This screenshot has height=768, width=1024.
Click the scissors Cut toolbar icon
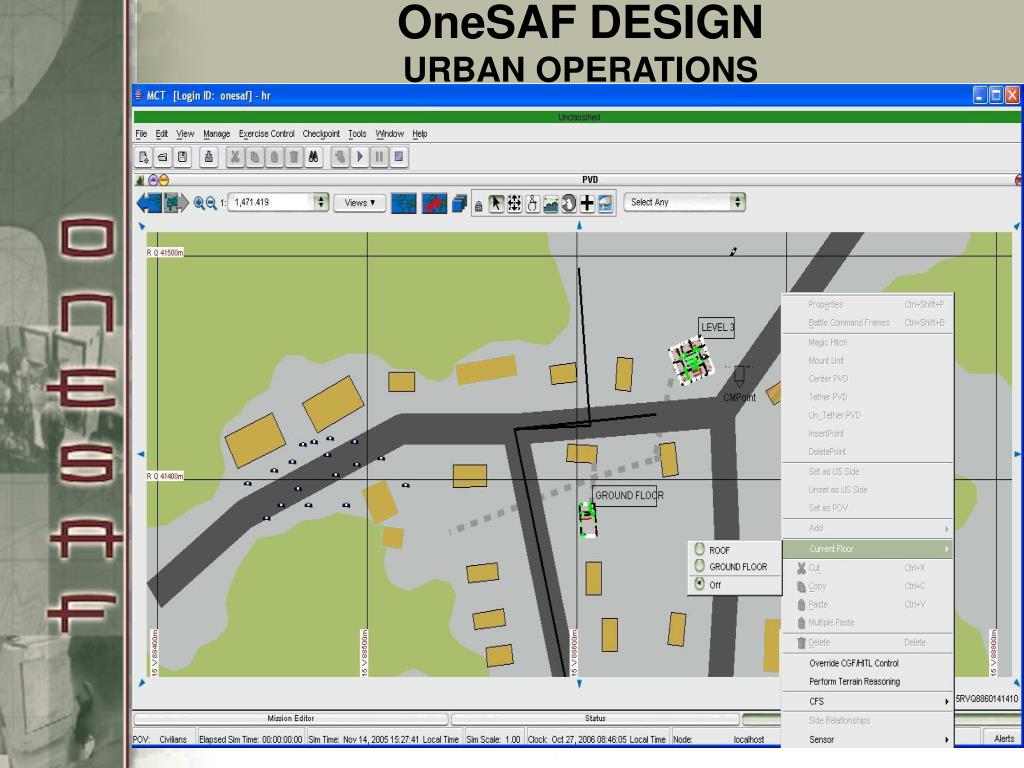235,157
